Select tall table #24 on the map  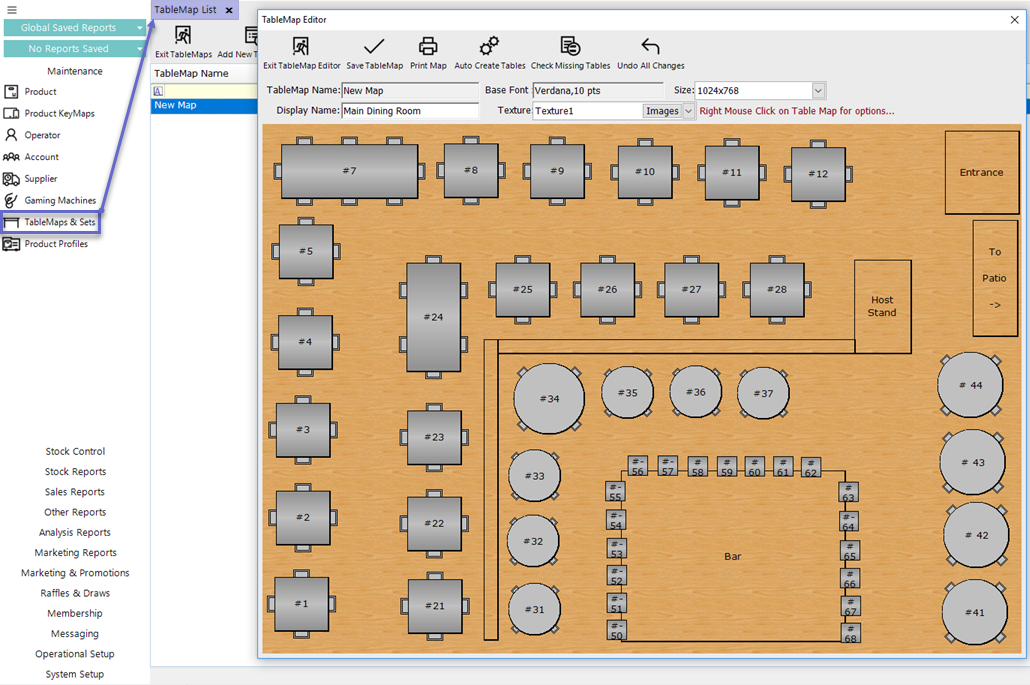click(433, 317)
